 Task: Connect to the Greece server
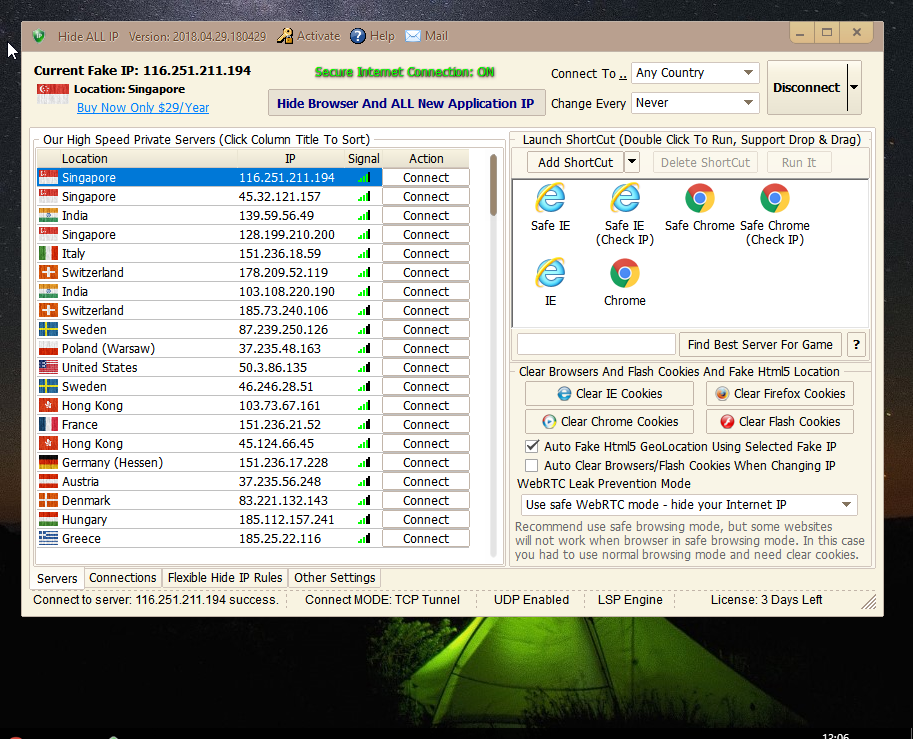coord(426,539)
